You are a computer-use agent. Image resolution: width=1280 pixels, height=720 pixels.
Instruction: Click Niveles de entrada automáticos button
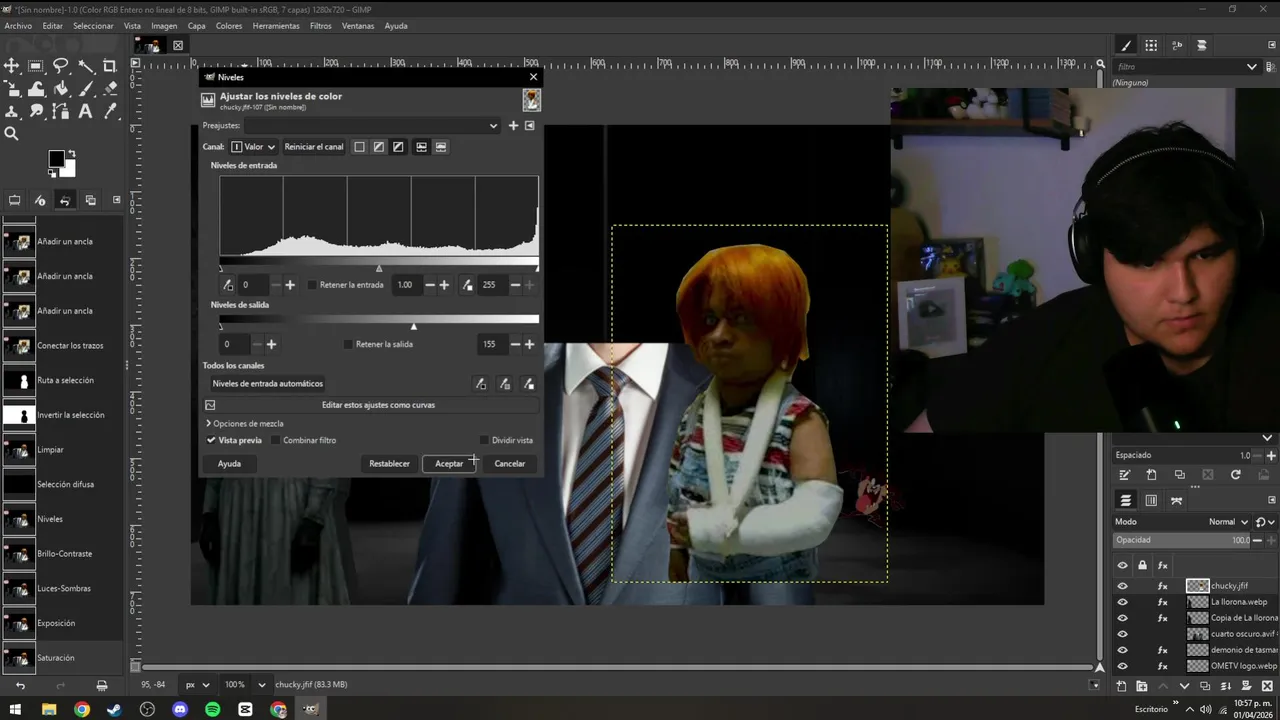pyautogui.click(x=268, y=384)
